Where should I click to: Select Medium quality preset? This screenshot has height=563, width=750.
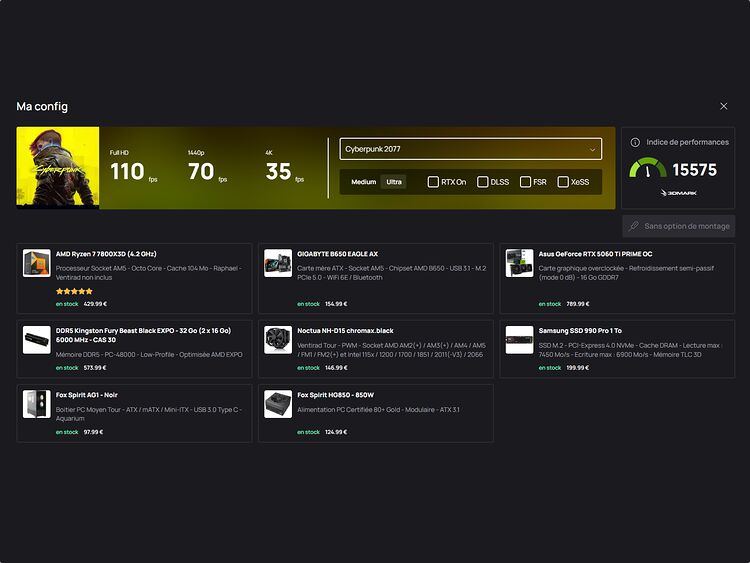pos(364,182)
